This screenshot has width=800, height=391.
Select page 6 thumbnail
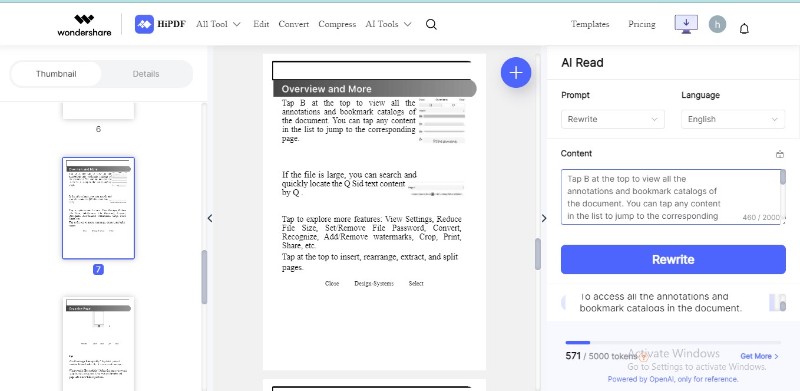tap(98, 110)
